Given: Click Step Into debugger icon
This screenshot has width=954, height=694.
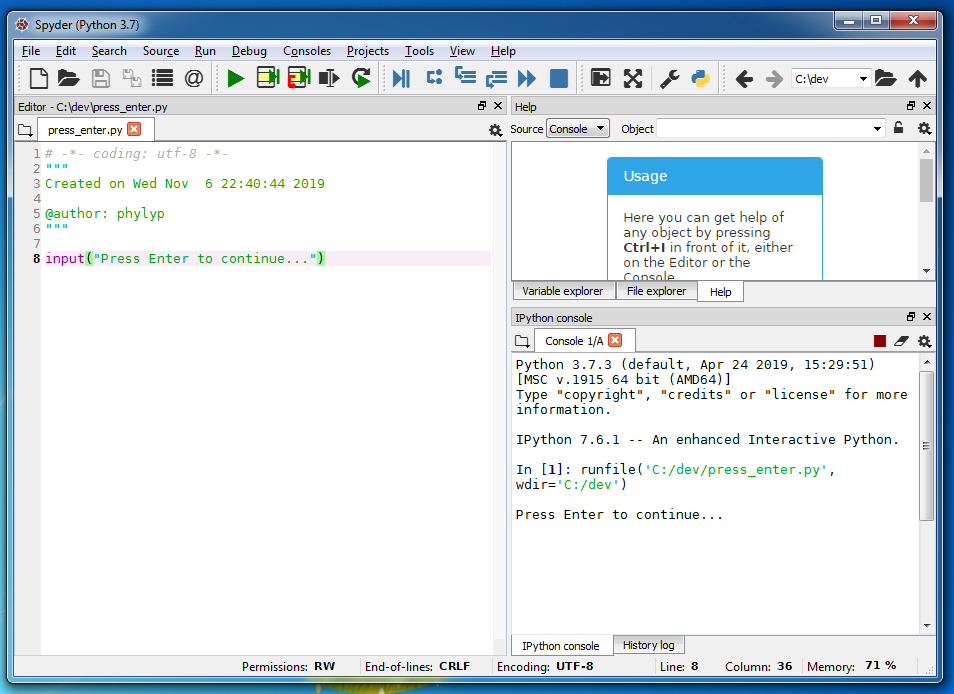Looking at the screenshot, I should pos(465,76).
